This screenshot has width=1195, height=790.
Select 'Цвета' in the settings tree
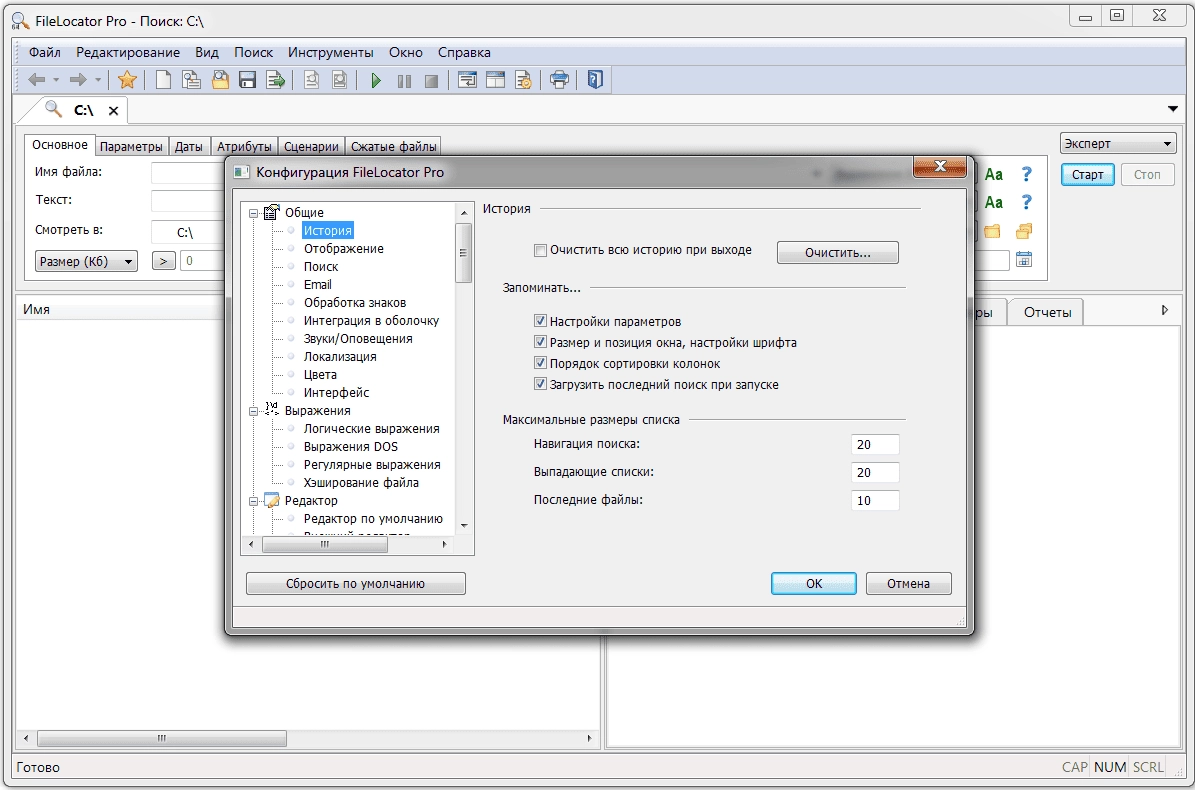pyautogui.click(x=320, y=375)
